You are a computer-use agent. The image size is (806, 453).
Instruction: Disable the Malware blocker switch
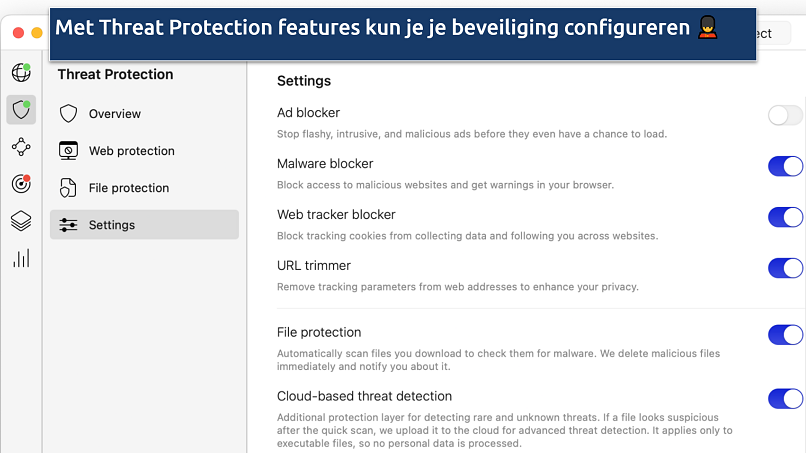(785, 166)
